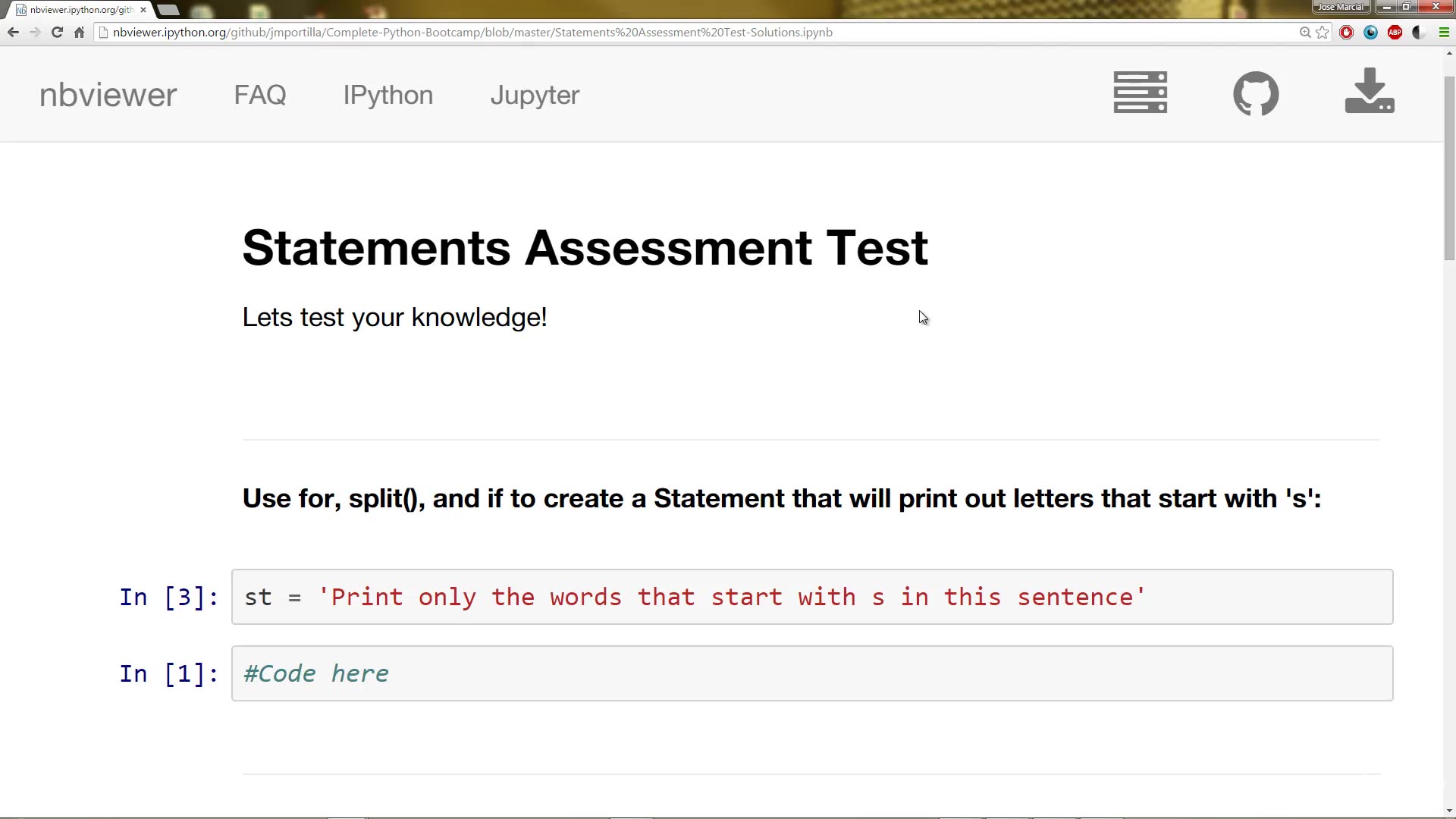Select the IPython nav item
1456x819 pixels.
click(x=388, y=95)
